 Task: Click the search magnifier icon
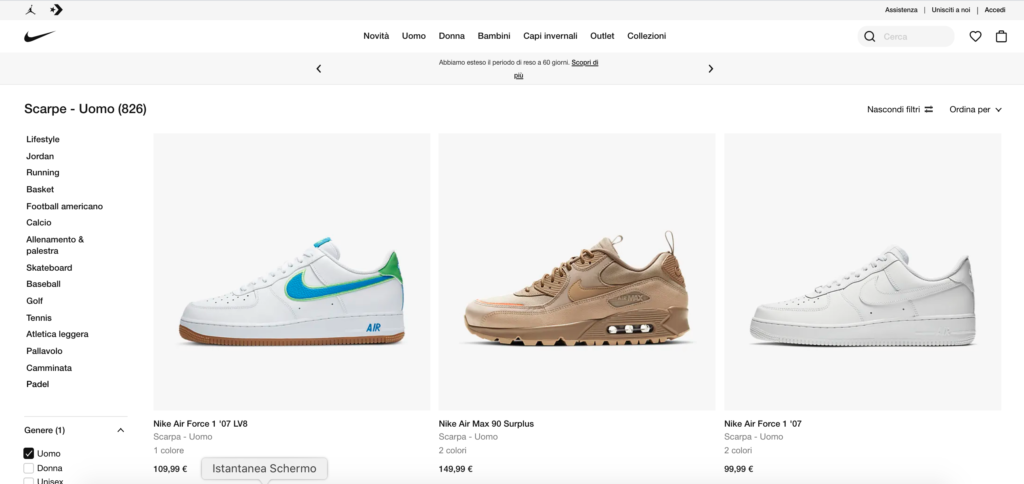click(x=869, y=37)
